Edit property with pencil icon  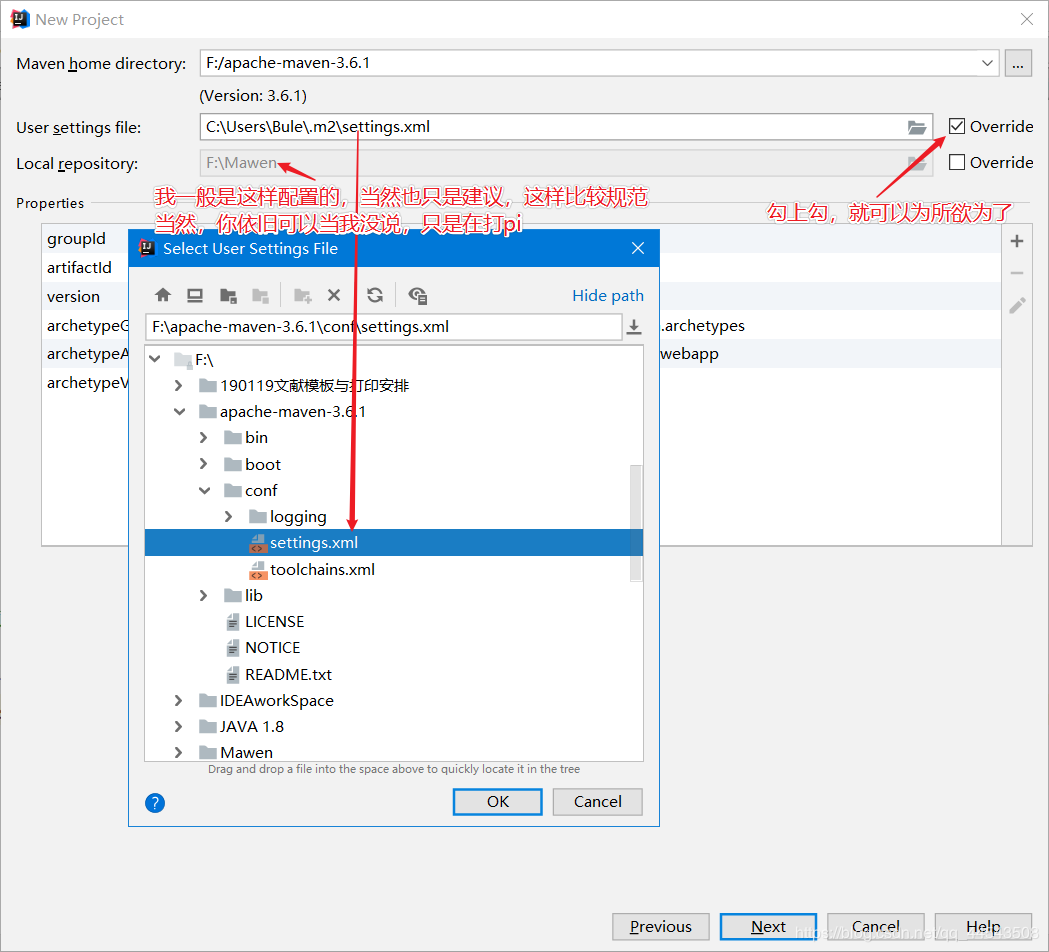[1017, 306]
